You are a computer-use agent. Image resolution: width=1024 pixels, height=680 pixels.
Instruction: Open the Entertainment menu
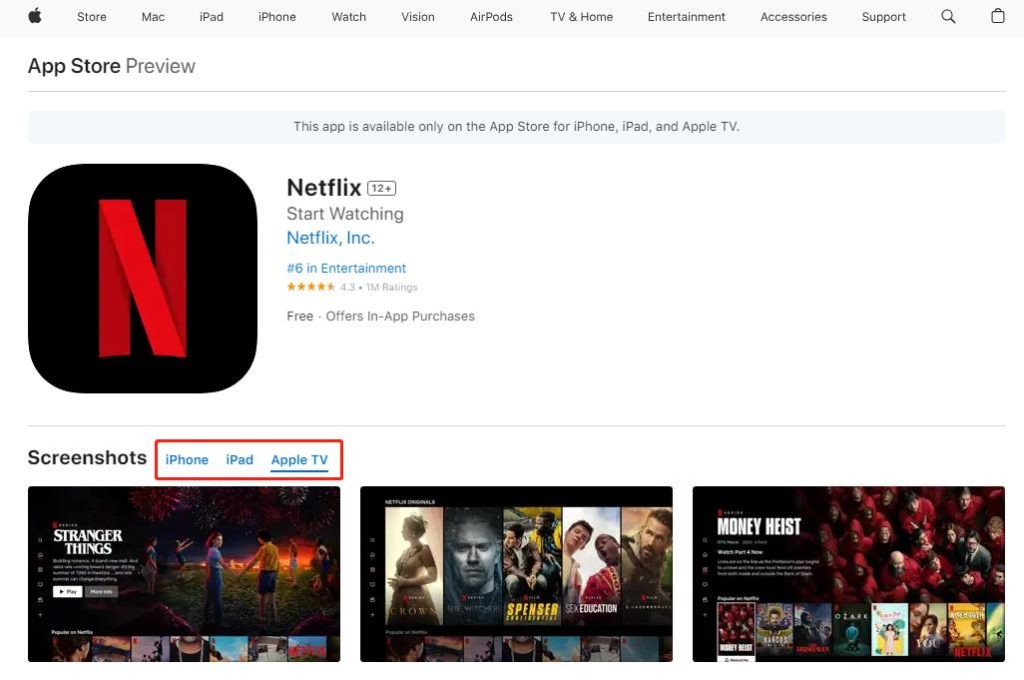click(686, 17)
